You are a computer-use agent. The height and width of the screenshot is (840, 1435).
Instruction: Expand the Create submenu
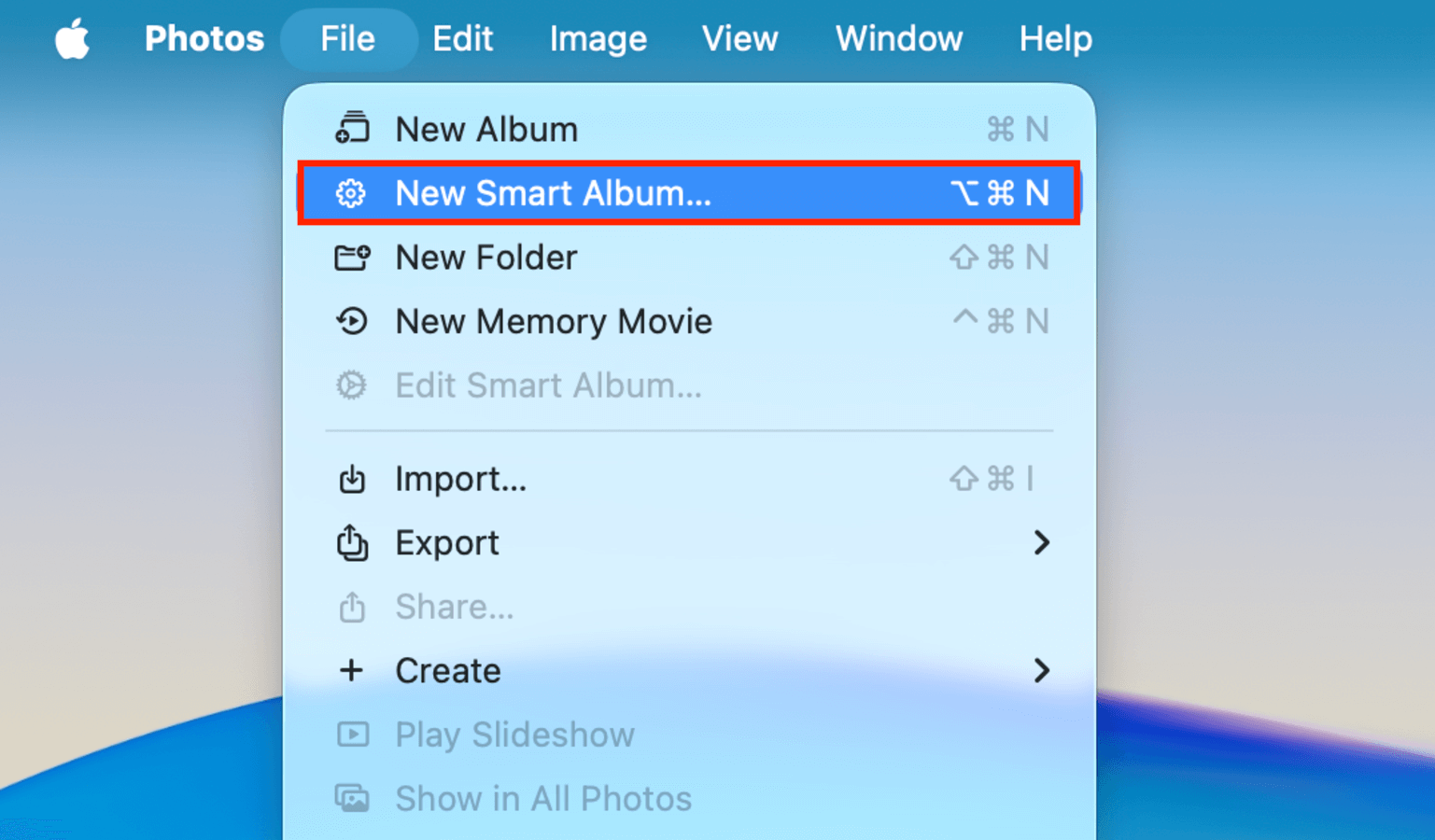tap(1043, 670)
